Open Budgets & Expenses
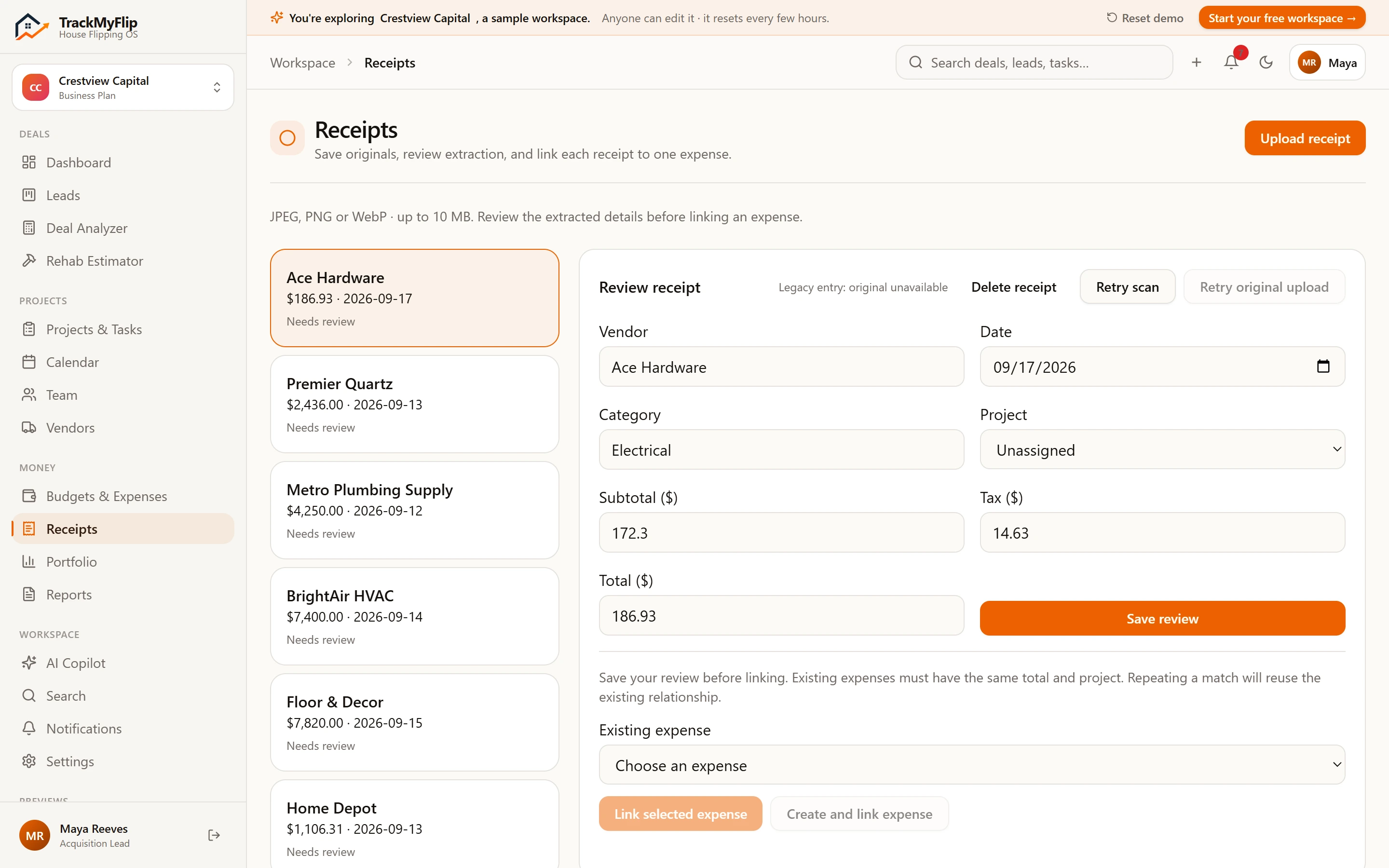 click(123, 496)
